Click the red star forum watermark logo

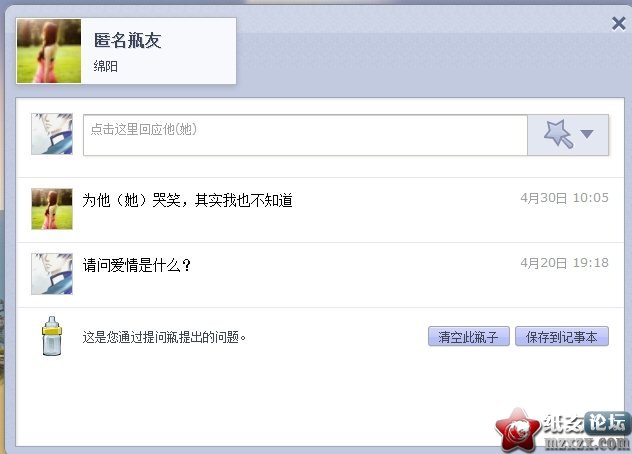[x=518, y=430]
